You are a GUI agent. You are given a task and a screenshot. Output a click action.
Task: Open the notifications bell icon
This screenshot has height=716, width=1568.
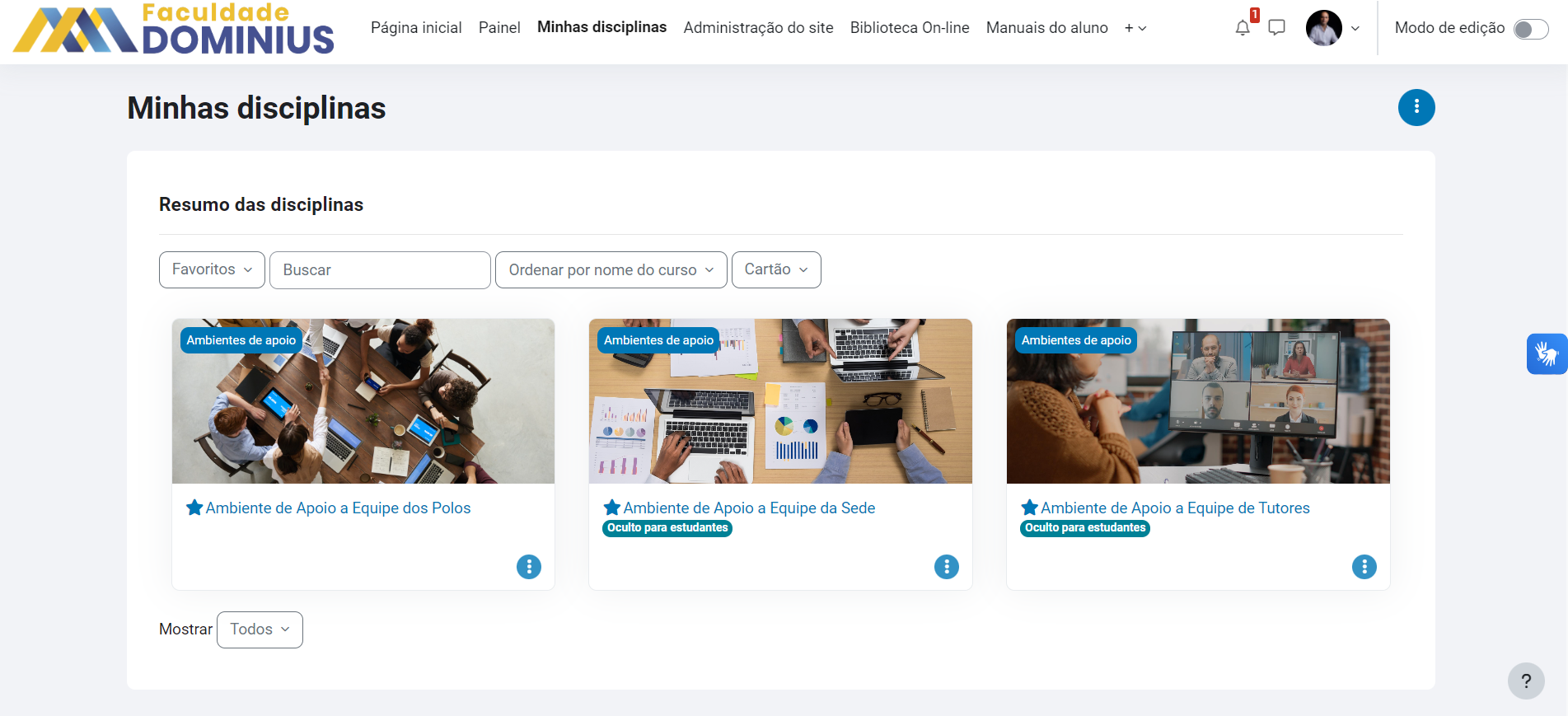(x=1243, y=28)
